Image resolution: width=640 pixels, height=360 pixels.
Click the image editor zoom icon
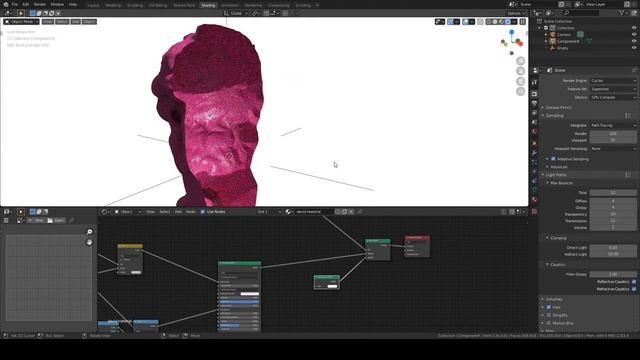point(89,232)
